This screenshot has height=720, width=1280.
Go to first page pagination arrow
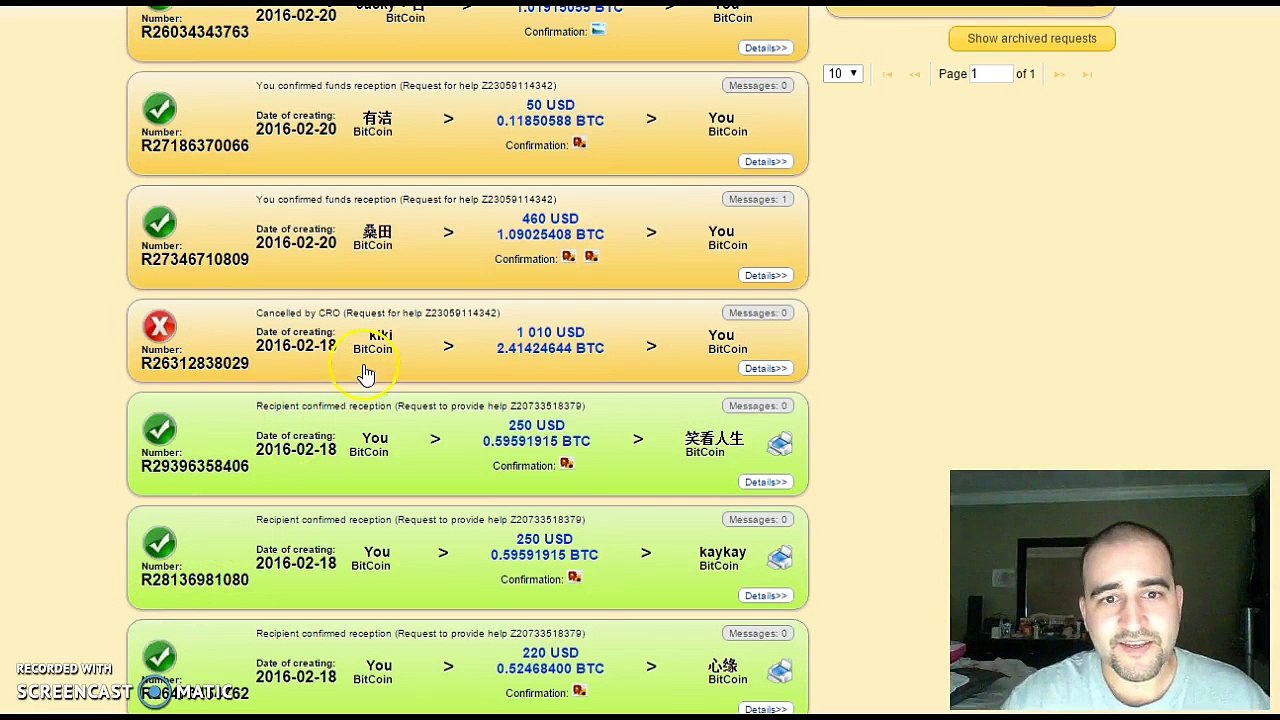tap(887, 74)
